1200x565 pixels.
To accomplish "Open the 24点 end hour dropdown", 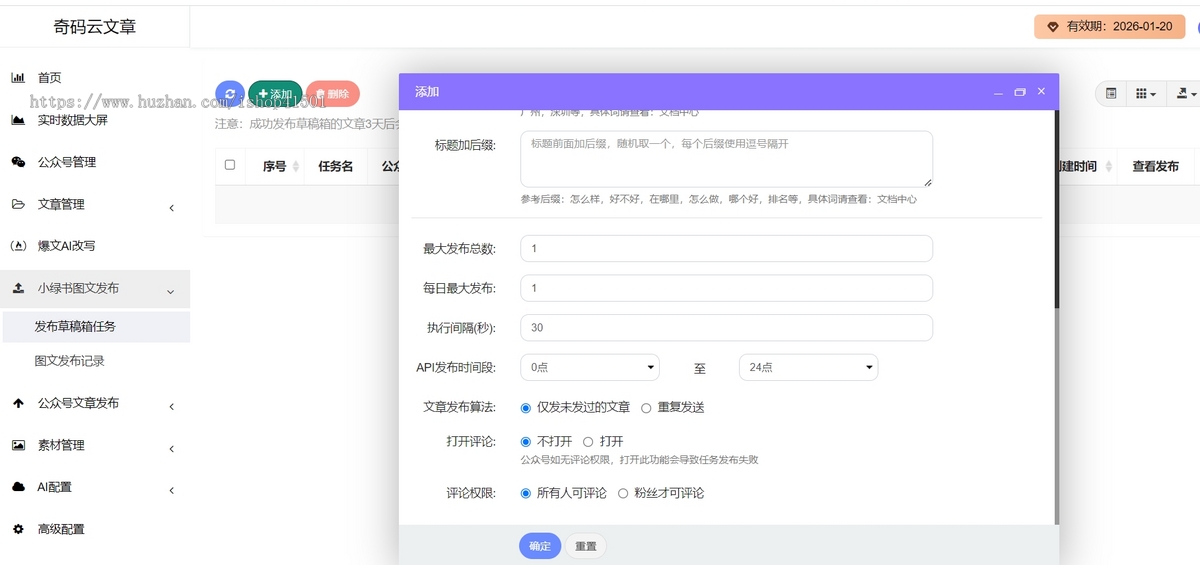I will tap(808, 367).
